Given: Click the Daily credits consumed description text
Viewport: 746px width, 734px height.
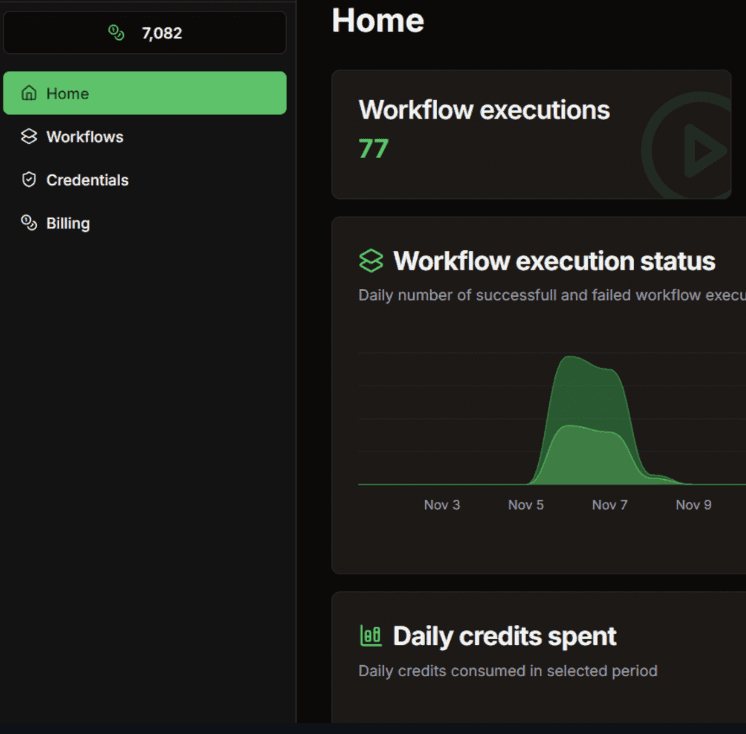Looking at the screenshot, I should tap(508, 671).
